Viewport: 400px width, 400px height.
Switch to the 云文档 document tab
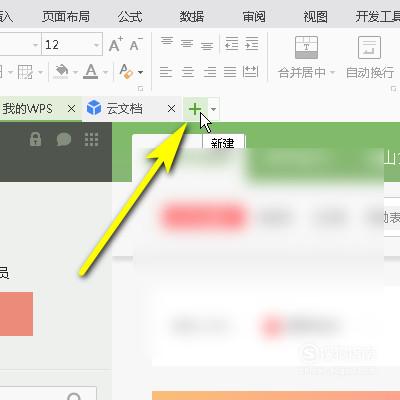pos(124,109)
